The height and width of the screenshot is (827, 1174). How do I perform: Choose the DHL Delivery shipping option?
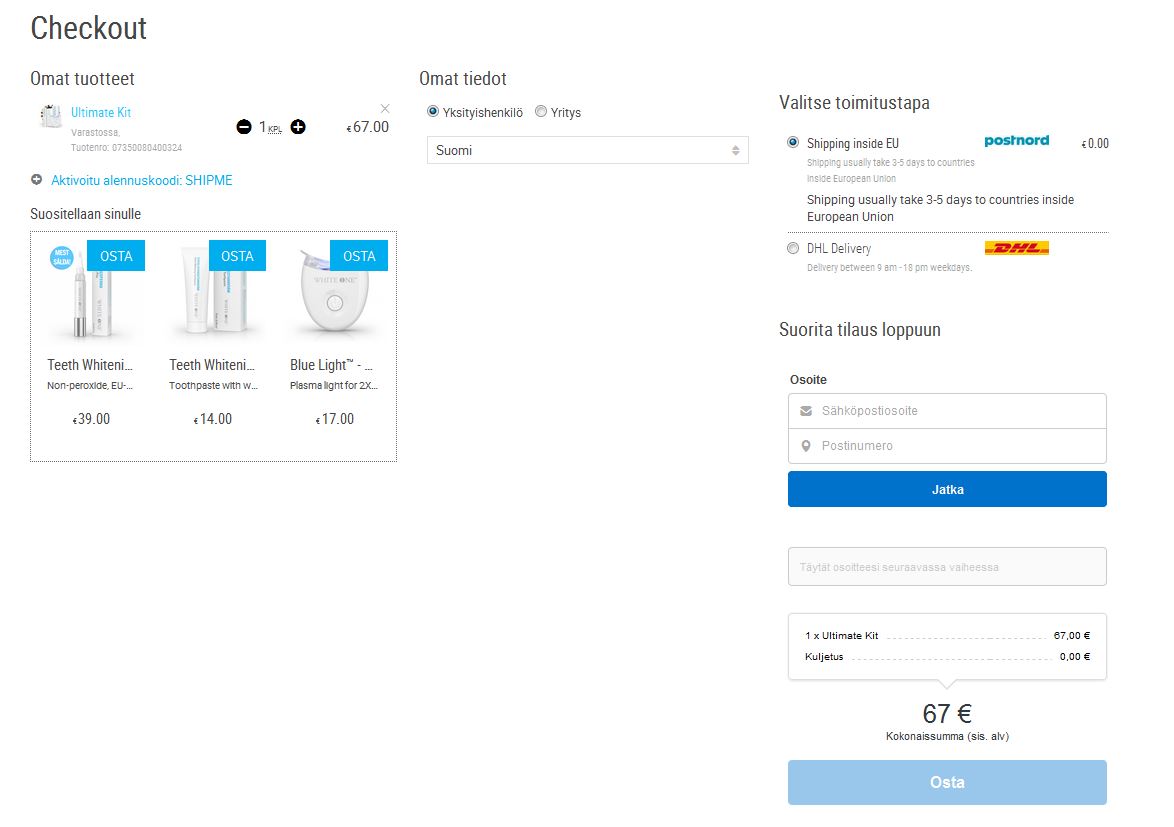[x=793, y=248]
